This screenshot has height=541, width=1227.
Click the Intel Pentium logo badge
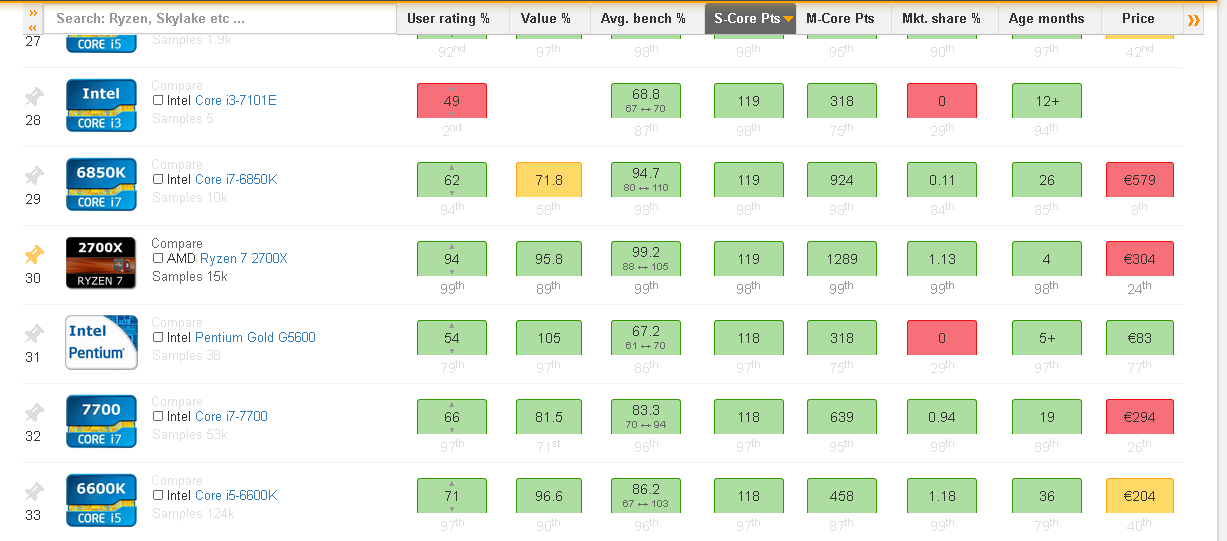101,342
